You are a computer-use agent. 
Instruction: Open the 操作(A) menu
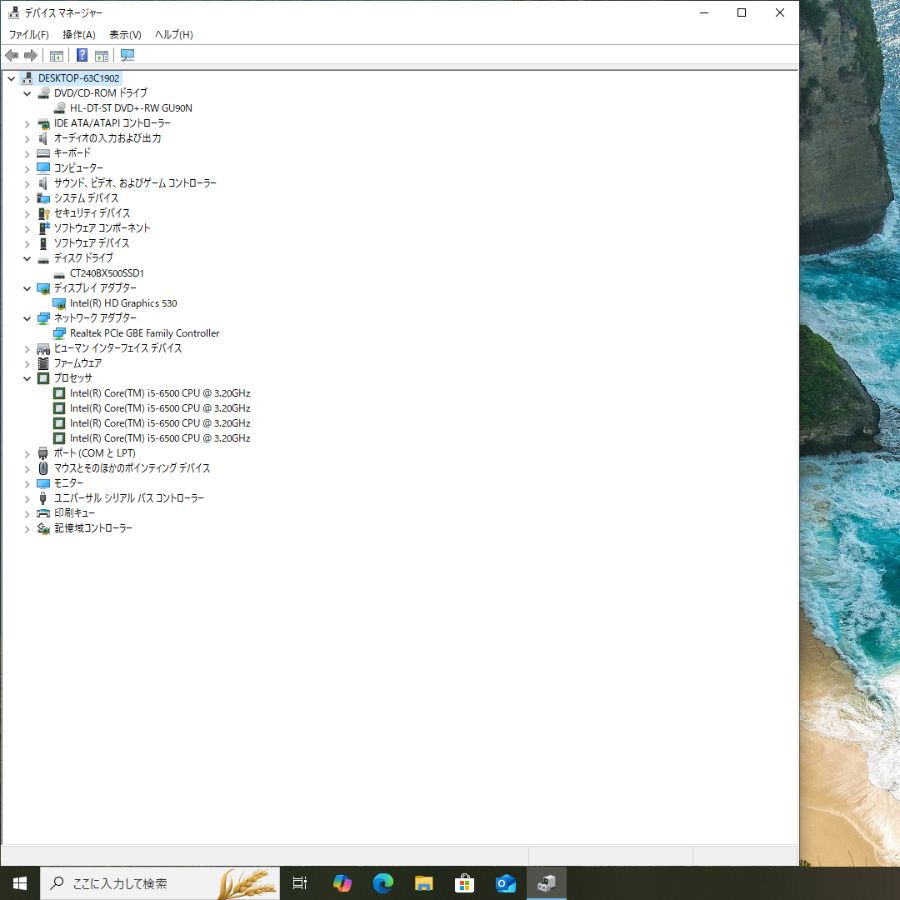pos(79,35)
